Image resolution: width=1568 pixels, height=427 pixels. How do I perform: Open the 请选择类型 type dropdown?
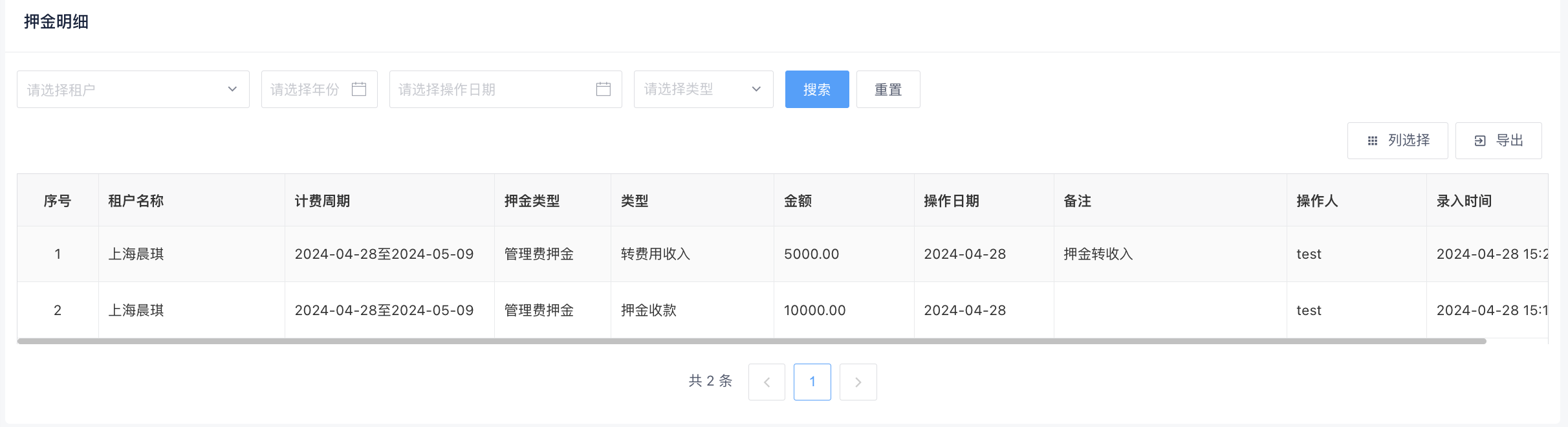tap(703, 89)
